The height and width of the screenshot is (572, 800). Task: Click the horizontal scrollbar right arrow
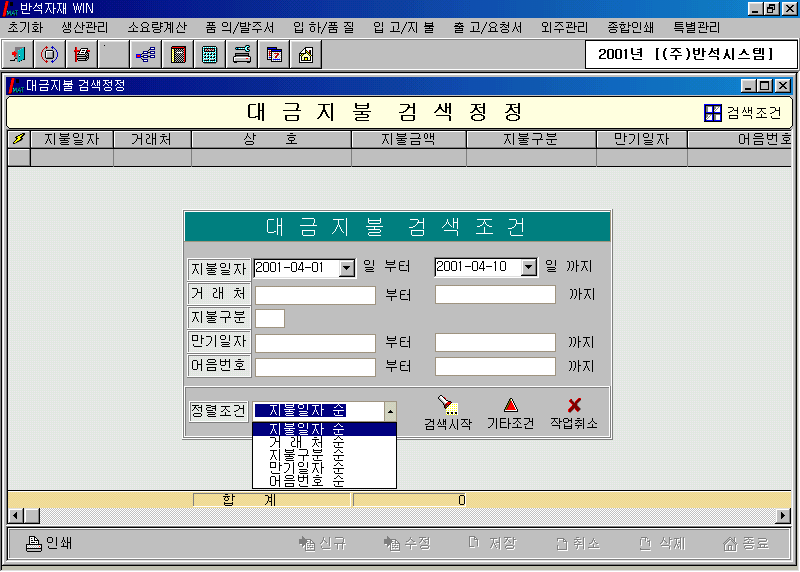(783, 515)
